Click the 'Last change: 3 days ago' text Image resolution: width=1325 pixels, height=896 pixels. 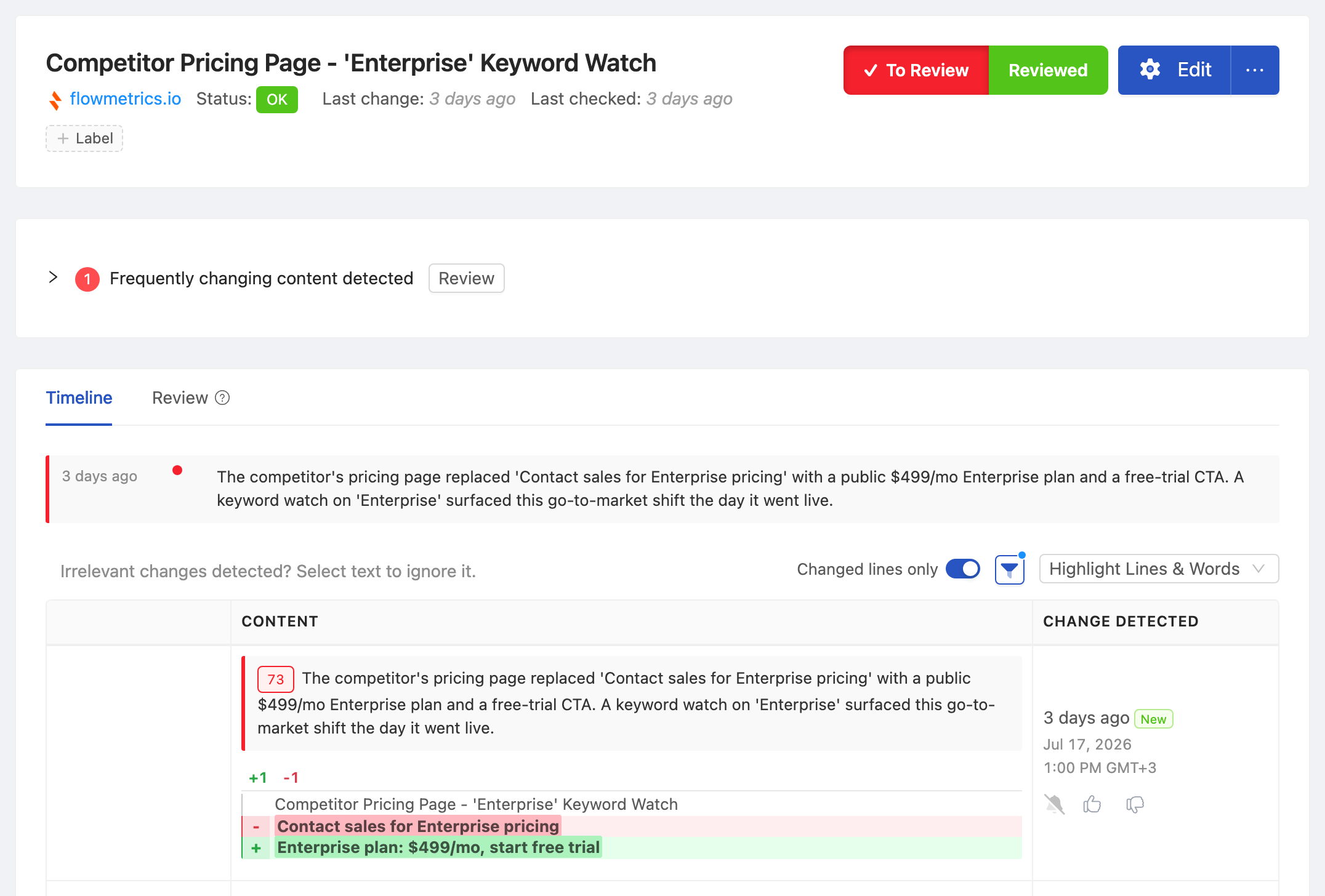pos(419,99)
